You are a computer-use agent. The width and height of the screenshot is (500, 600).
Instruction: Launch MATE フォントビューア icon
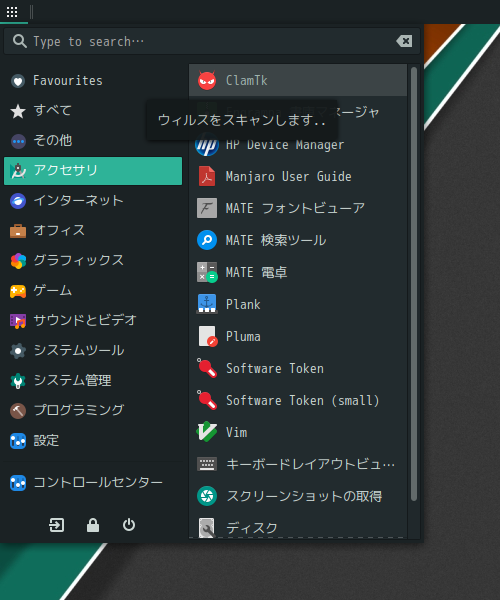point(207,208)
